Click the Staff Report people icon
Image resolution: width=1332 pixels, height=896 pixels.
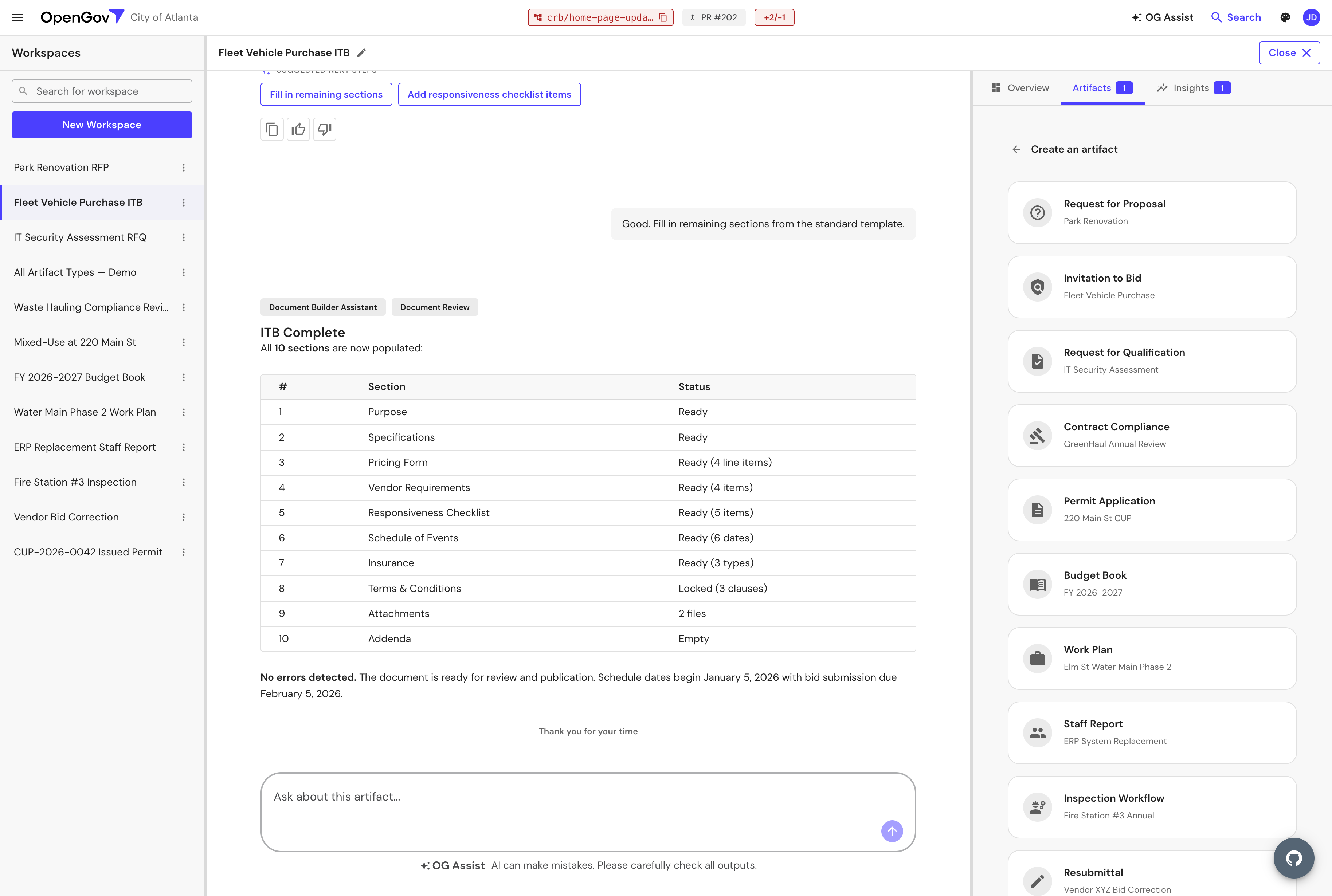[x=1037, y=733]
